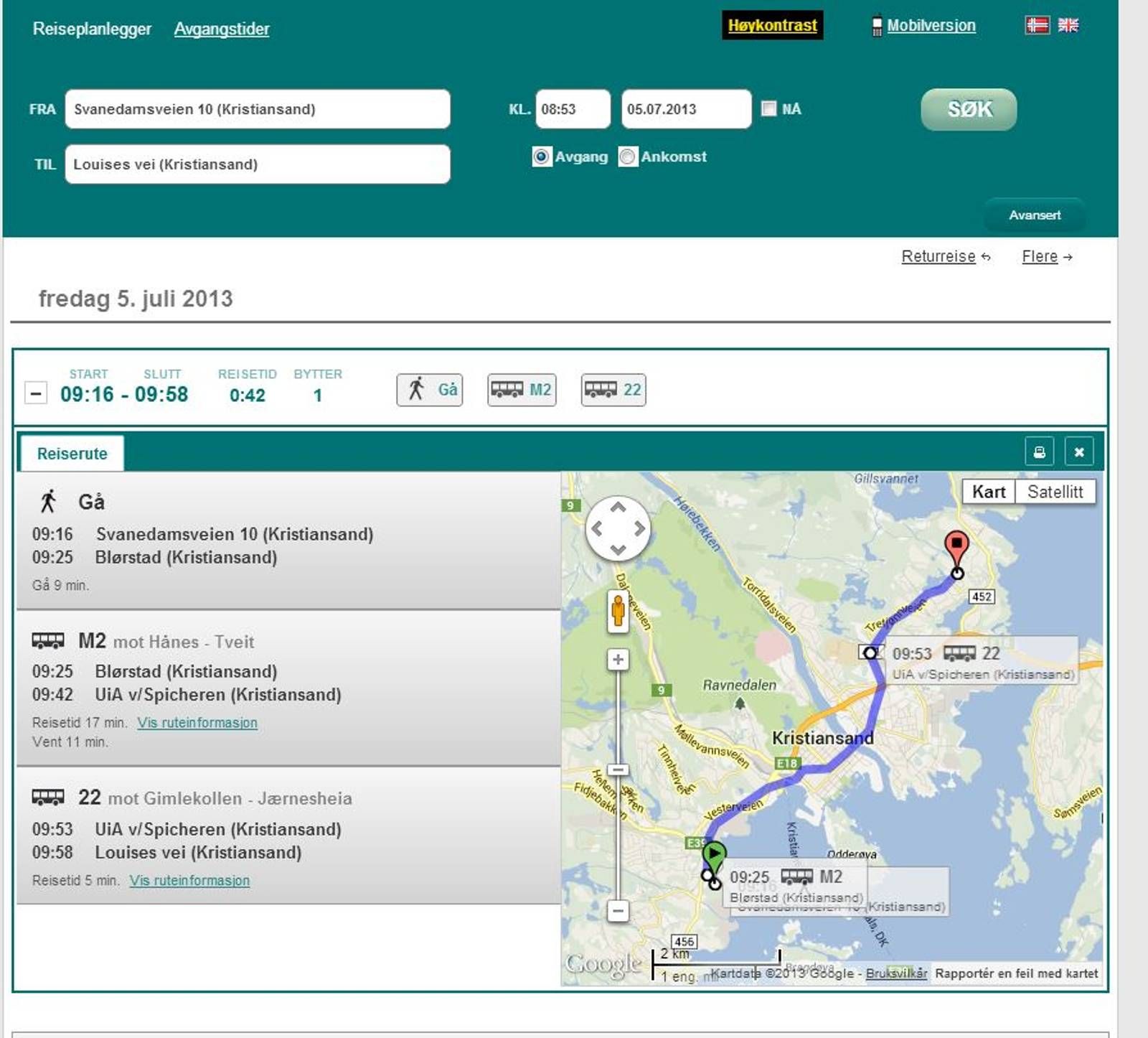Click the print icon in the Reiserute bar
The height and width of the screenshot is (1038, 1148).
1039,452
